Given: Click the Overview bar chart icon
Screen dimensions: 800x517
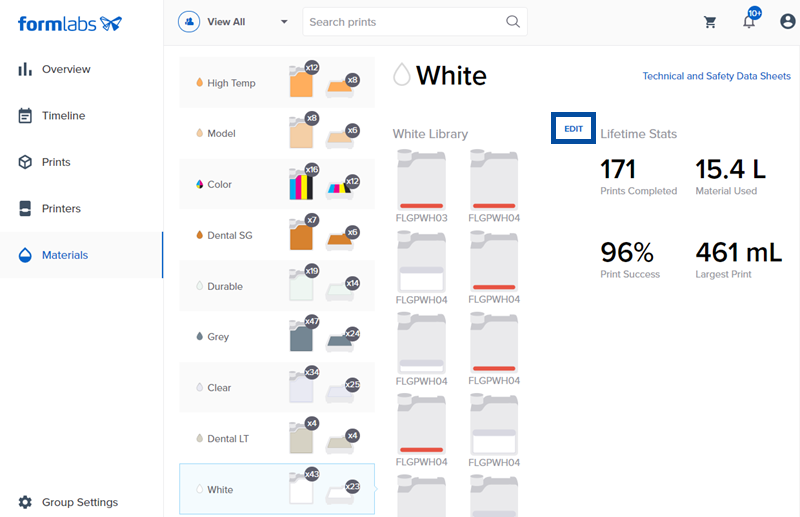Looking at the screenshot, I should [x=25, y=69].
